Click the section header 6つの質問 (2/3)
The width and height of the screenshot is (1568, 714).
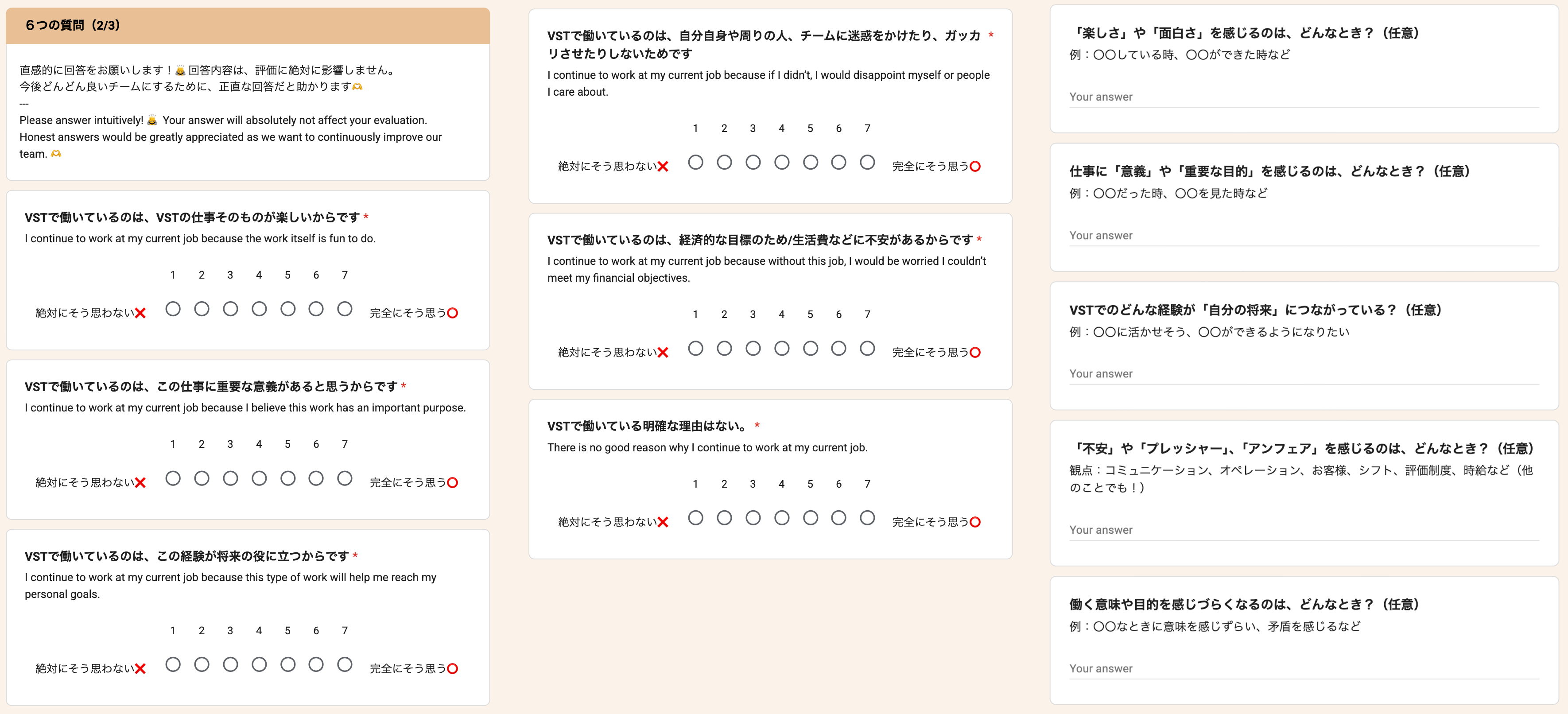[248, 26]
